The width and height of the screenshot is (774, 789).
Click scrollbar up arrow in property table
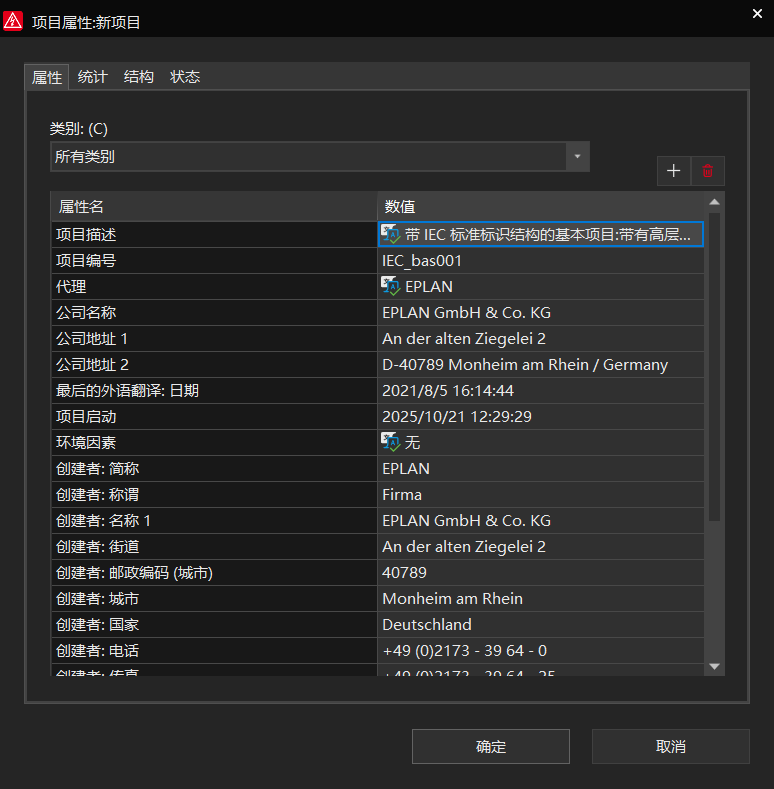click(714, 202)
